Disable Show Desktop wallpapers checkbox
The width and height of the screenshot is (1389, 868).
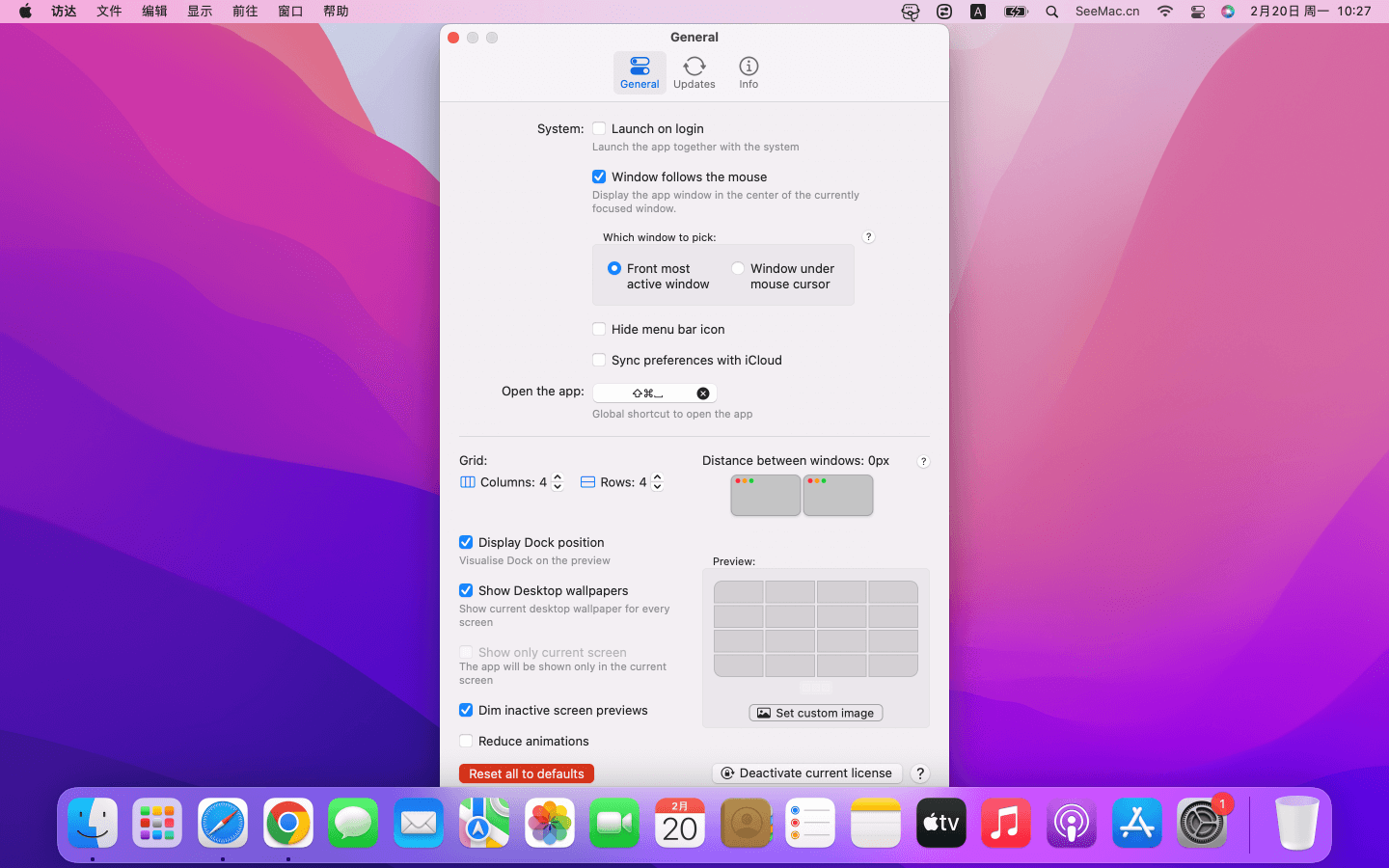(466, 590)
